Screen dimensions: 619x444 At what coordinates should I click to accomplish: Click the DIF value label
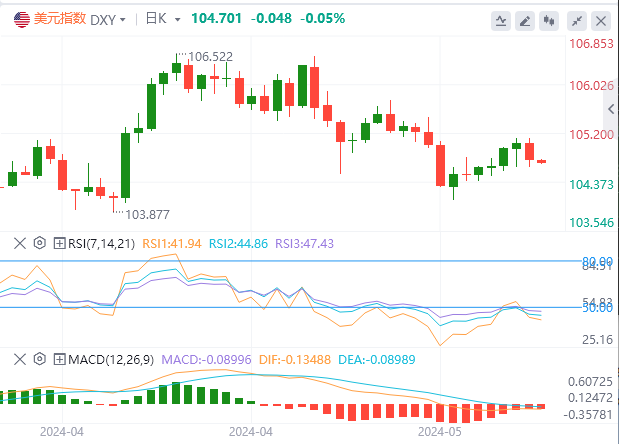click(286, 358)
